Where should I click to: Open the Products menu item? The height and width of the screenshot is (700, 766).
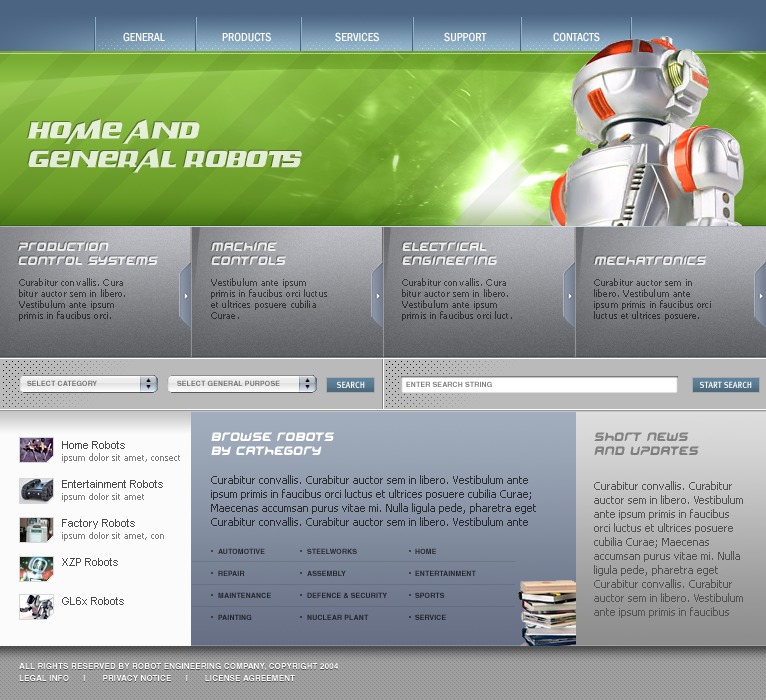[x=246, y=37]
